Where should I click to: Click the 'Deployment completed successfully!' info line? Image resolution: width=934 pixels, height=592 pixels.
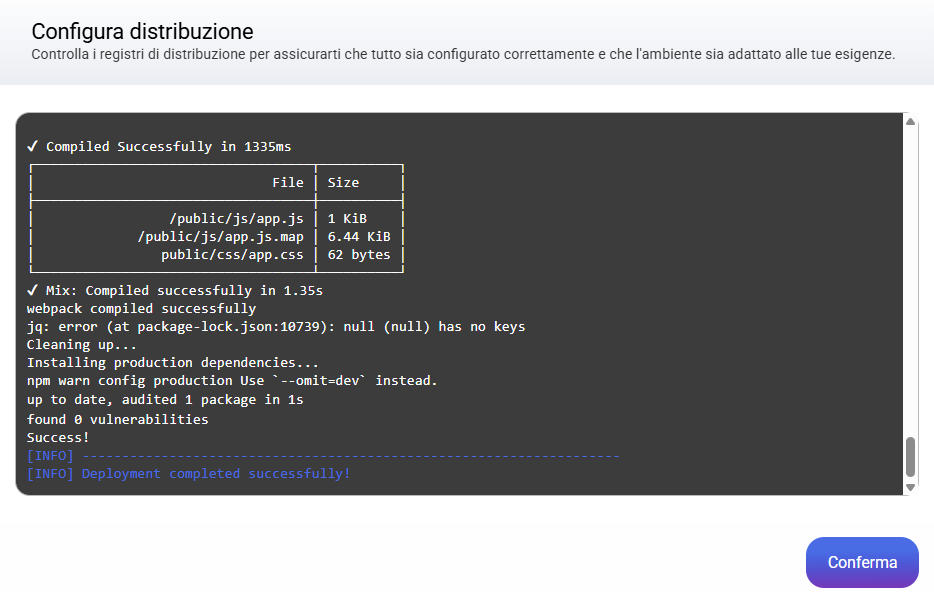click(215, 473)
